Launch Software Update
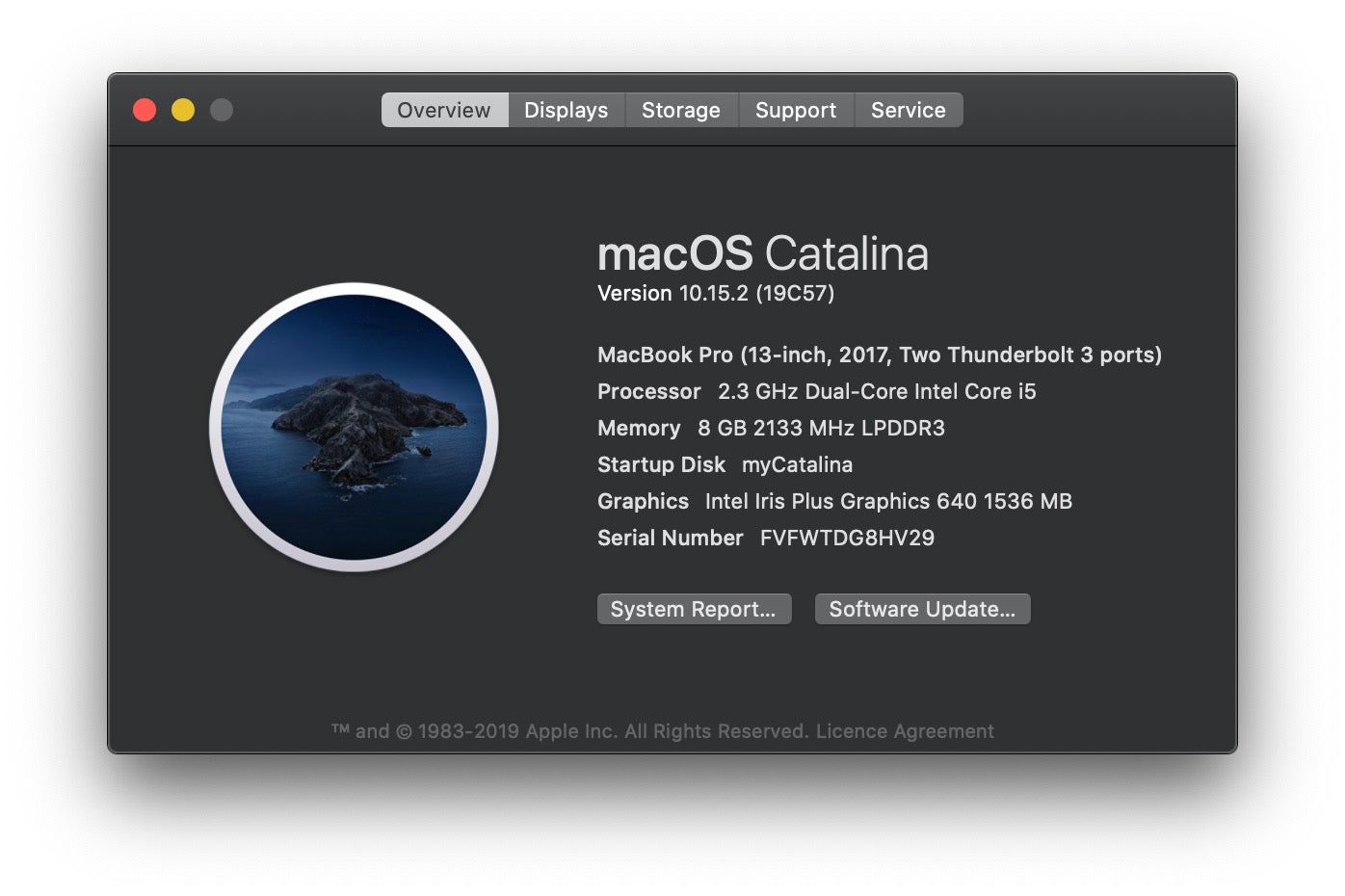The image size is (1345, 896). point(922,609)
